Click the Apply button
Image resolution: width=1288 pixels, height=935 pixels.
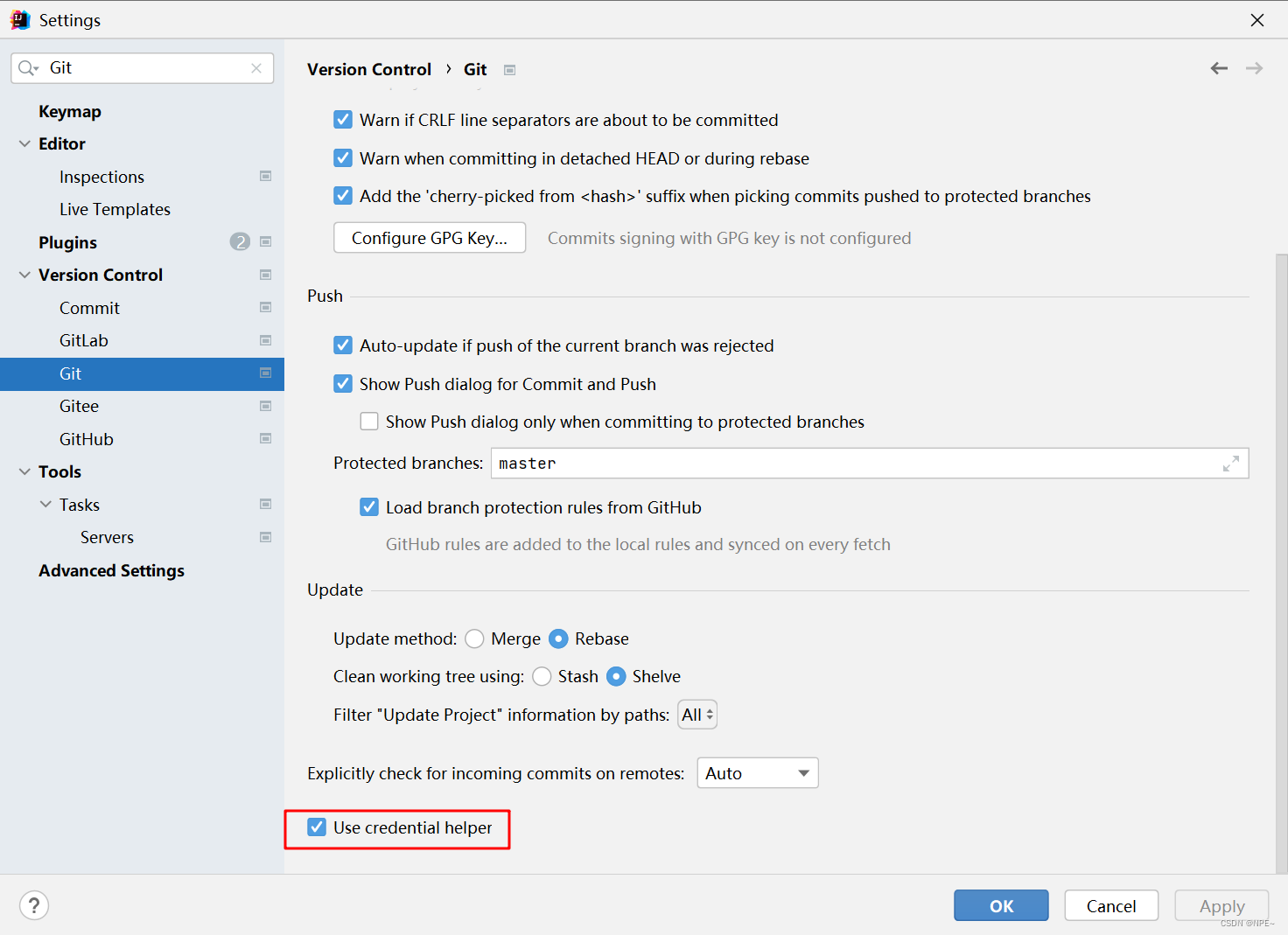1221,905
